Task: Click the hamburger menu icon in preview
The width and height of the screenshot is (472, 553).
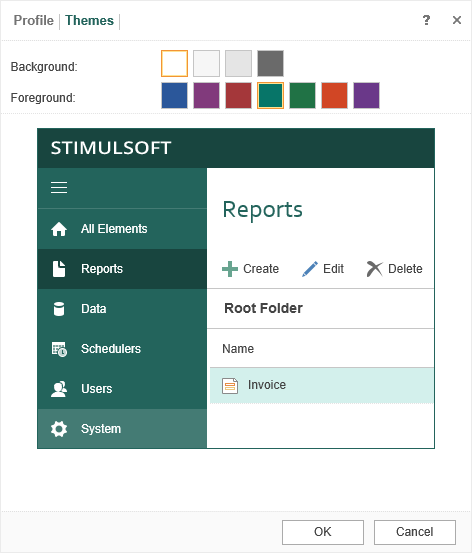Action: (x=59, y=188)
